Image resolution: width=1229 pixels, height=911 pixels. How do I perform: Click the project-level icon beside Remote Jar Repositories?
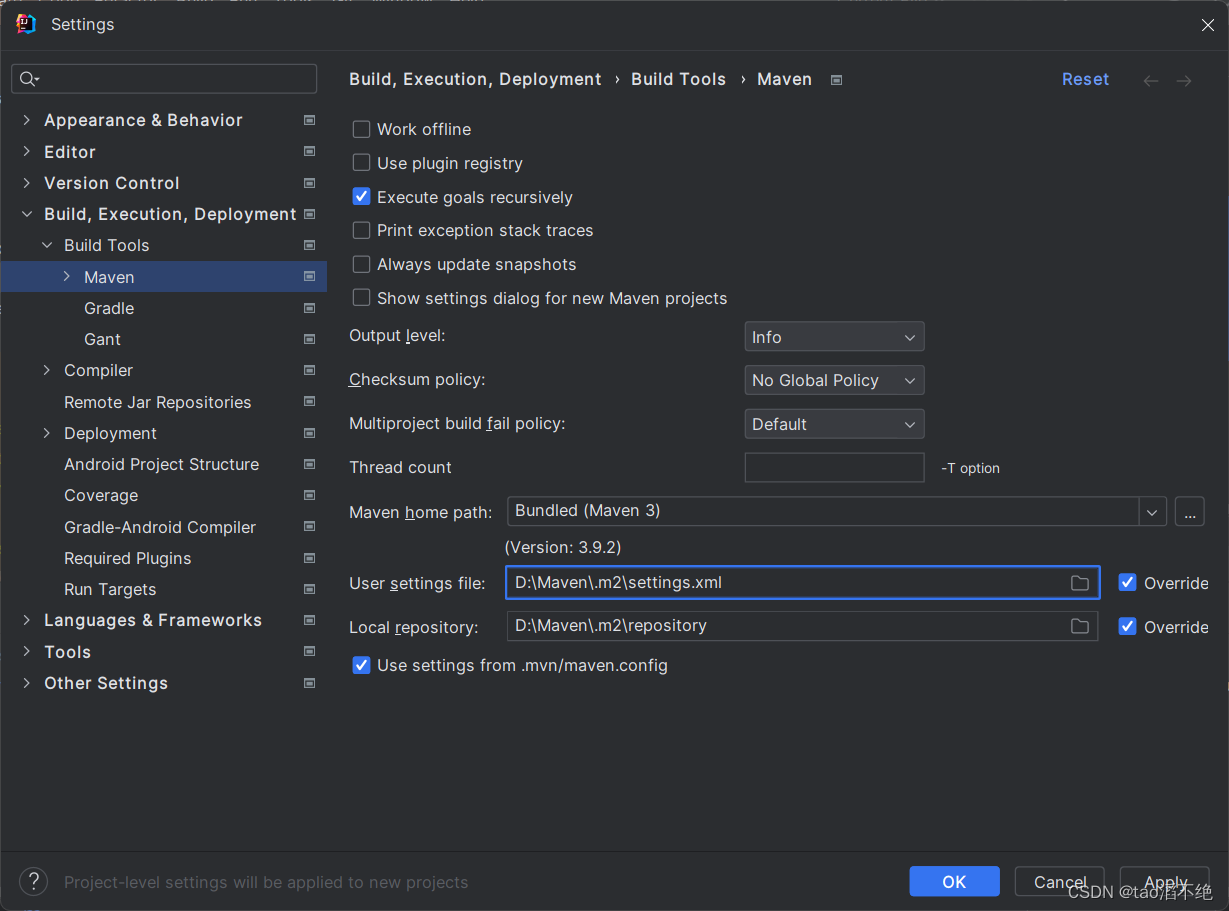pyautogui.click(x=309, y=402)
